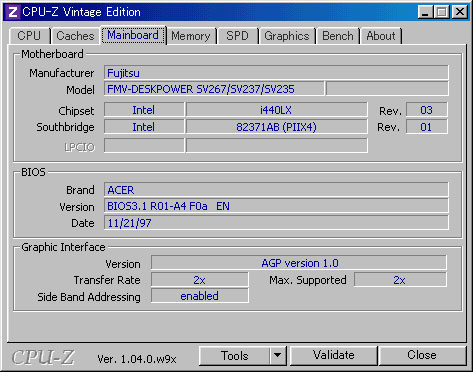Open the About tab

pyautogui.click(x=381, y=36)
